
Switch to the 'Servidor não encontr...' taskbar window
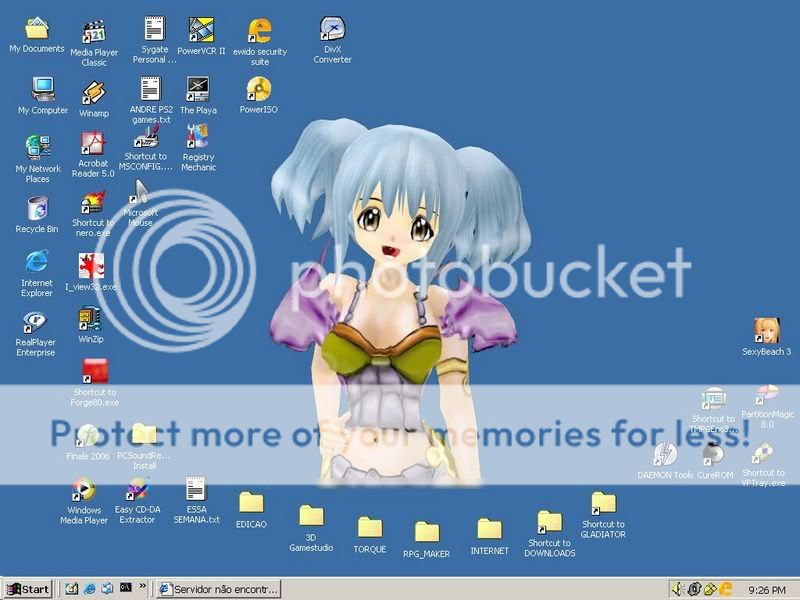pos(218,589)
